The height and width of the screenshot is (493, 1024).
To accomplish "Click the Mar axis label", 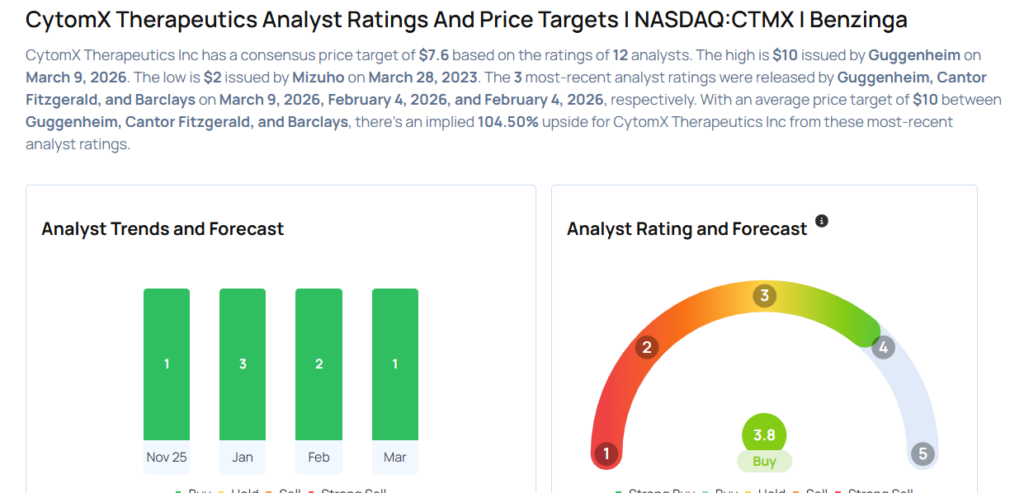I will tap(395, 457).
